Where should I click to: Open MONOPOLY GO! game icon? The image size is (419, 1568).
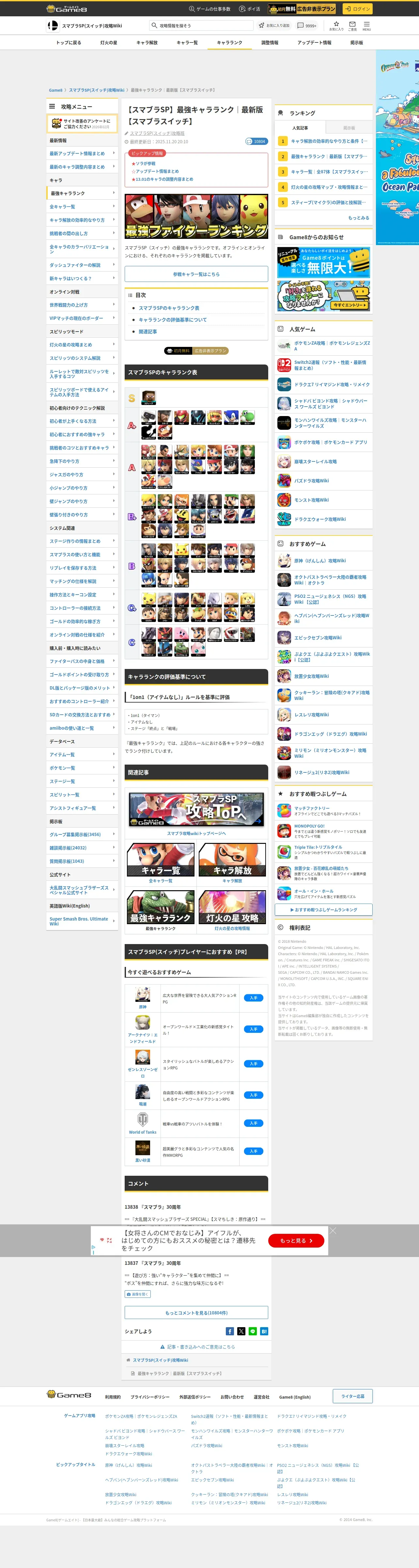click(x=284, y=831)
